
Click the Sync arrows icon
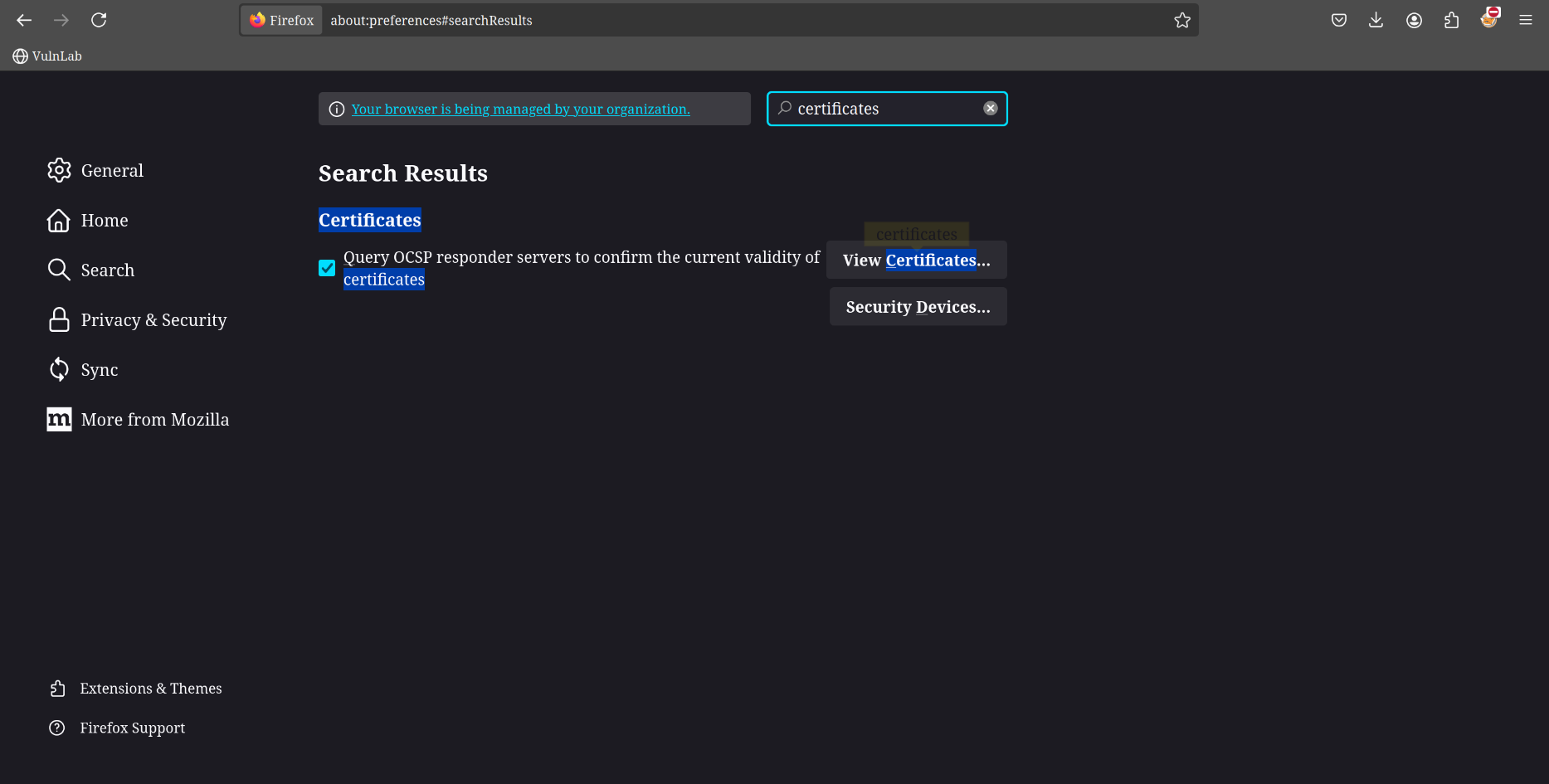[59, 369]
